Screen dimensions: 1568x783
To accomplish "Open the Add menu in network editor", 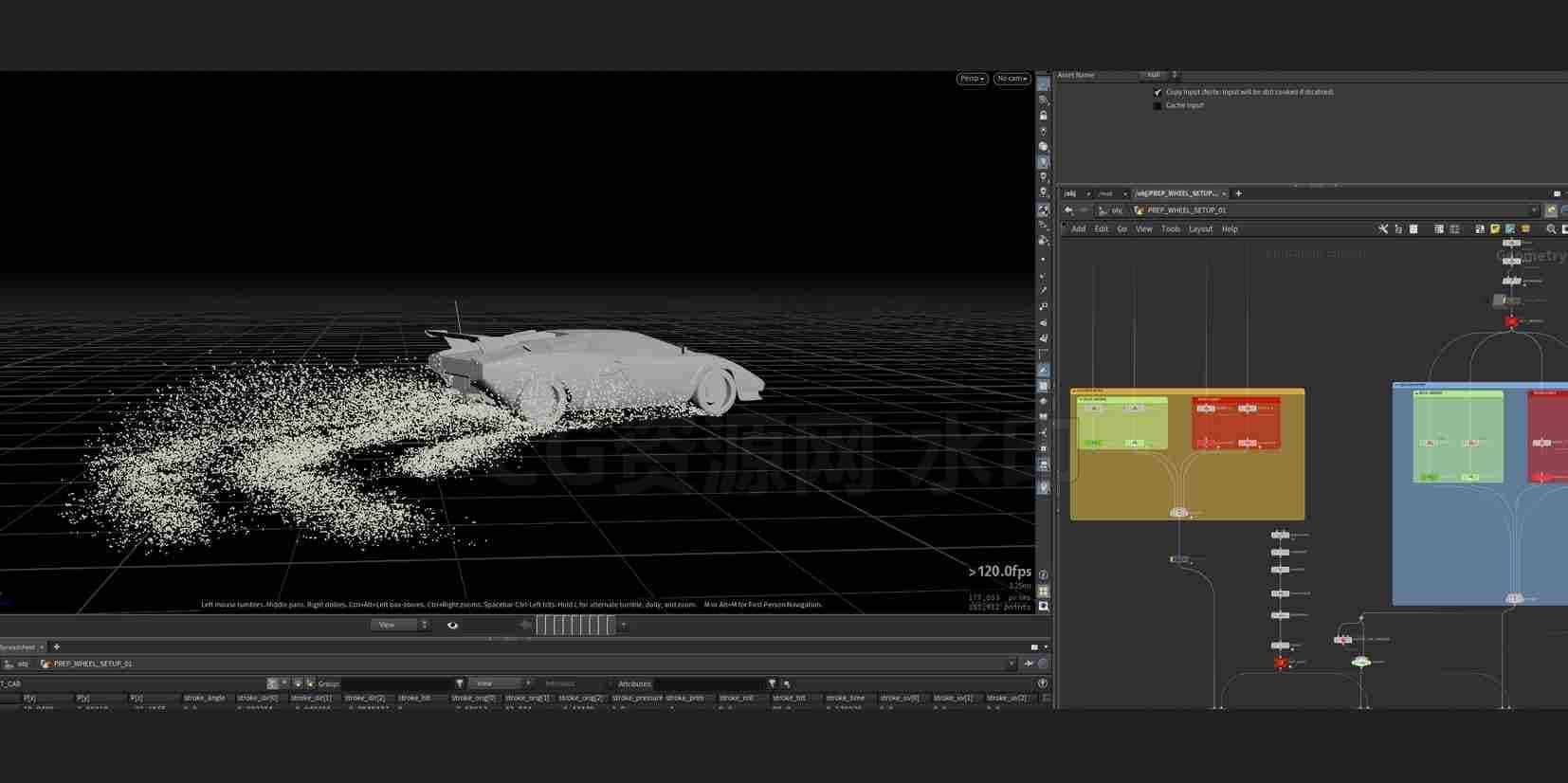I will [x=1078, y=229].
